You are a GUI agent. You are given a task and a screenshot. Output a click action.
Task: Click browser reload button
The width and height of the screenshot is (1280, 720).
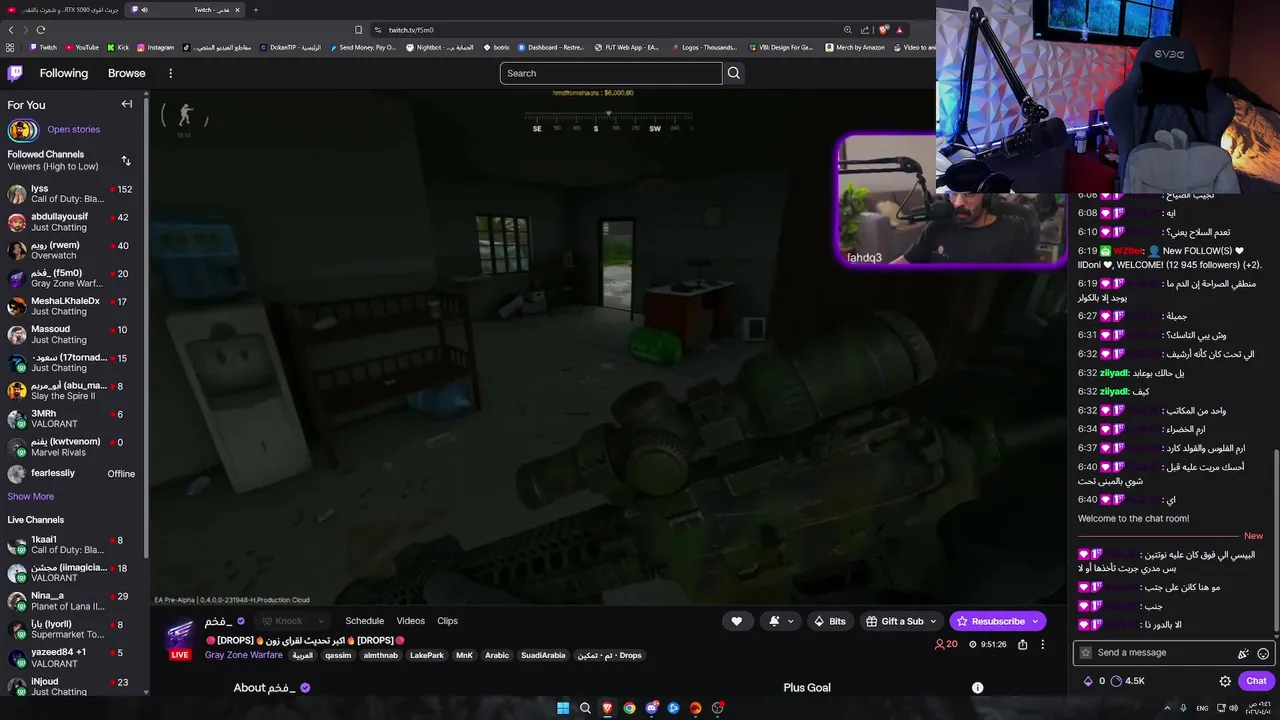pyautogui.click(x=41, y=30)
